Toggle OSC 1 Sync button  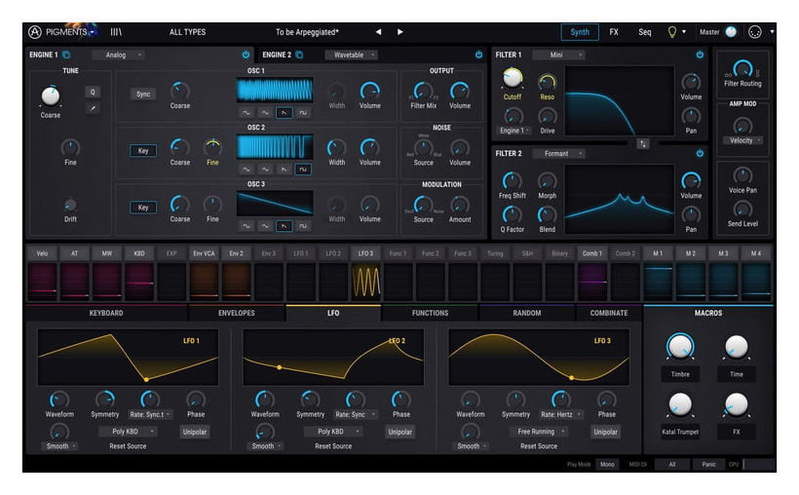(x=143, y=94)
